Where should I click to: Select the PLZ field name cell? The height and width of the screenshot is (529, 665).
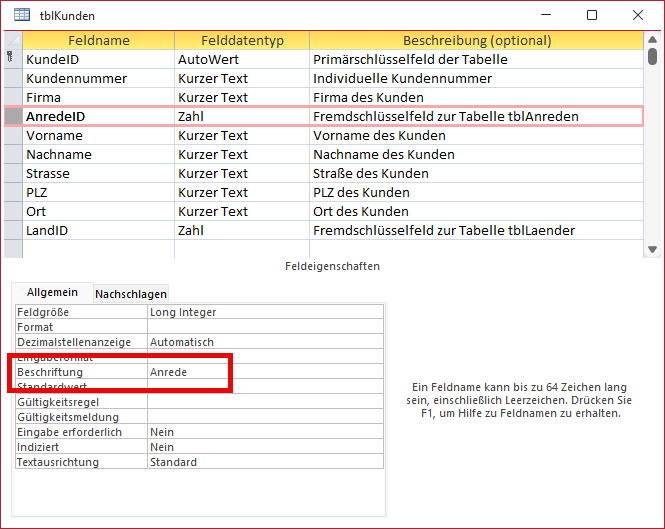(98, 193)
